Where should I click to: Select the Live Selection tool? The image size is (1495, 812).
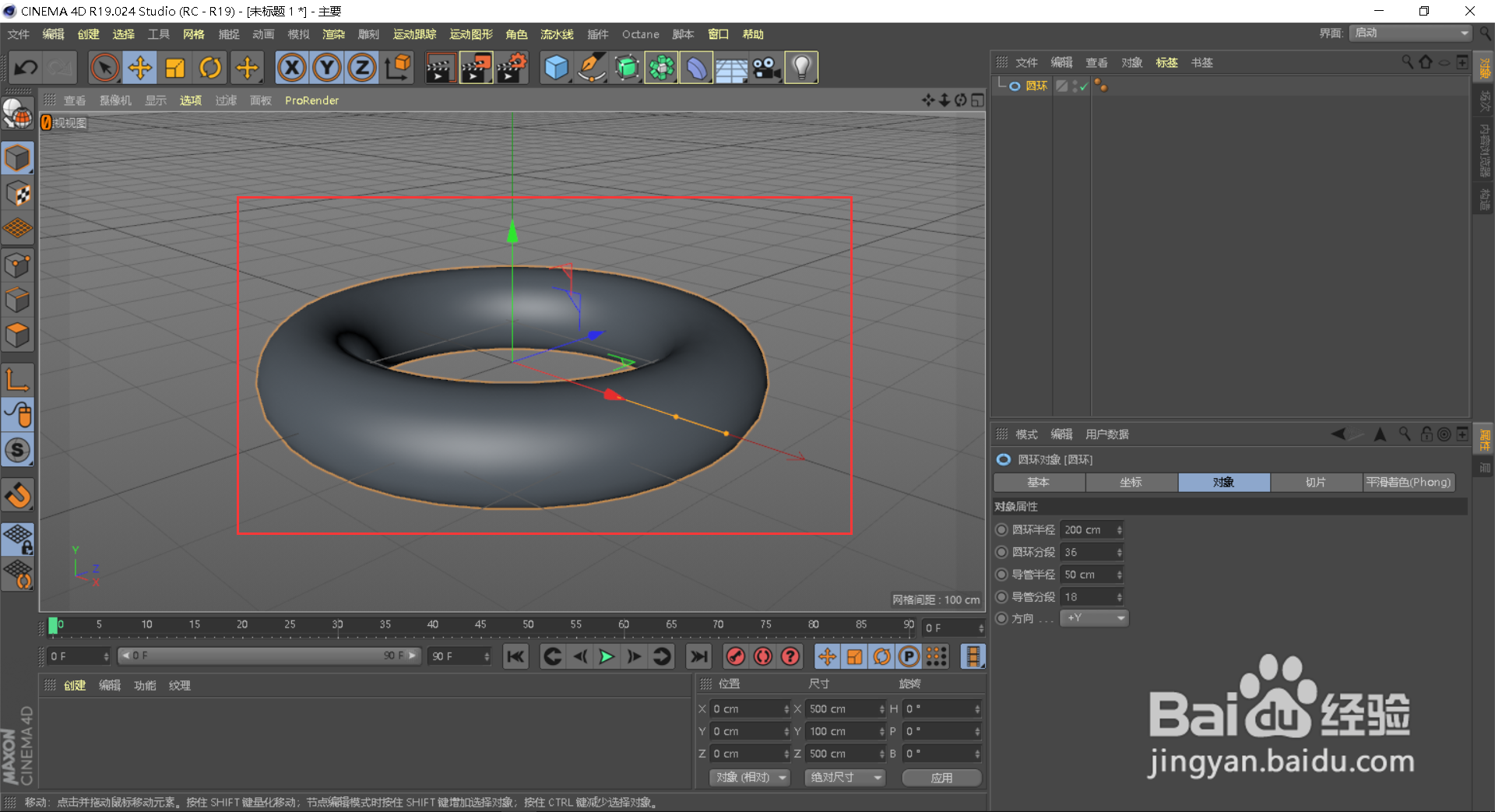pos(104,68)
